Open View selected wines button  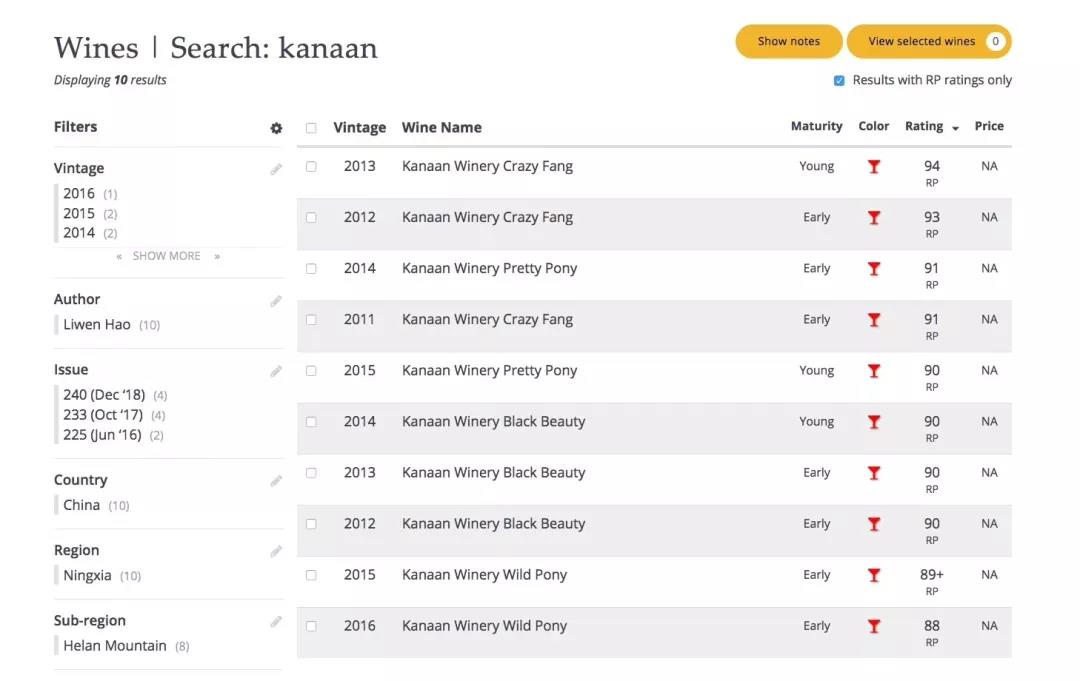click(929, 41)
